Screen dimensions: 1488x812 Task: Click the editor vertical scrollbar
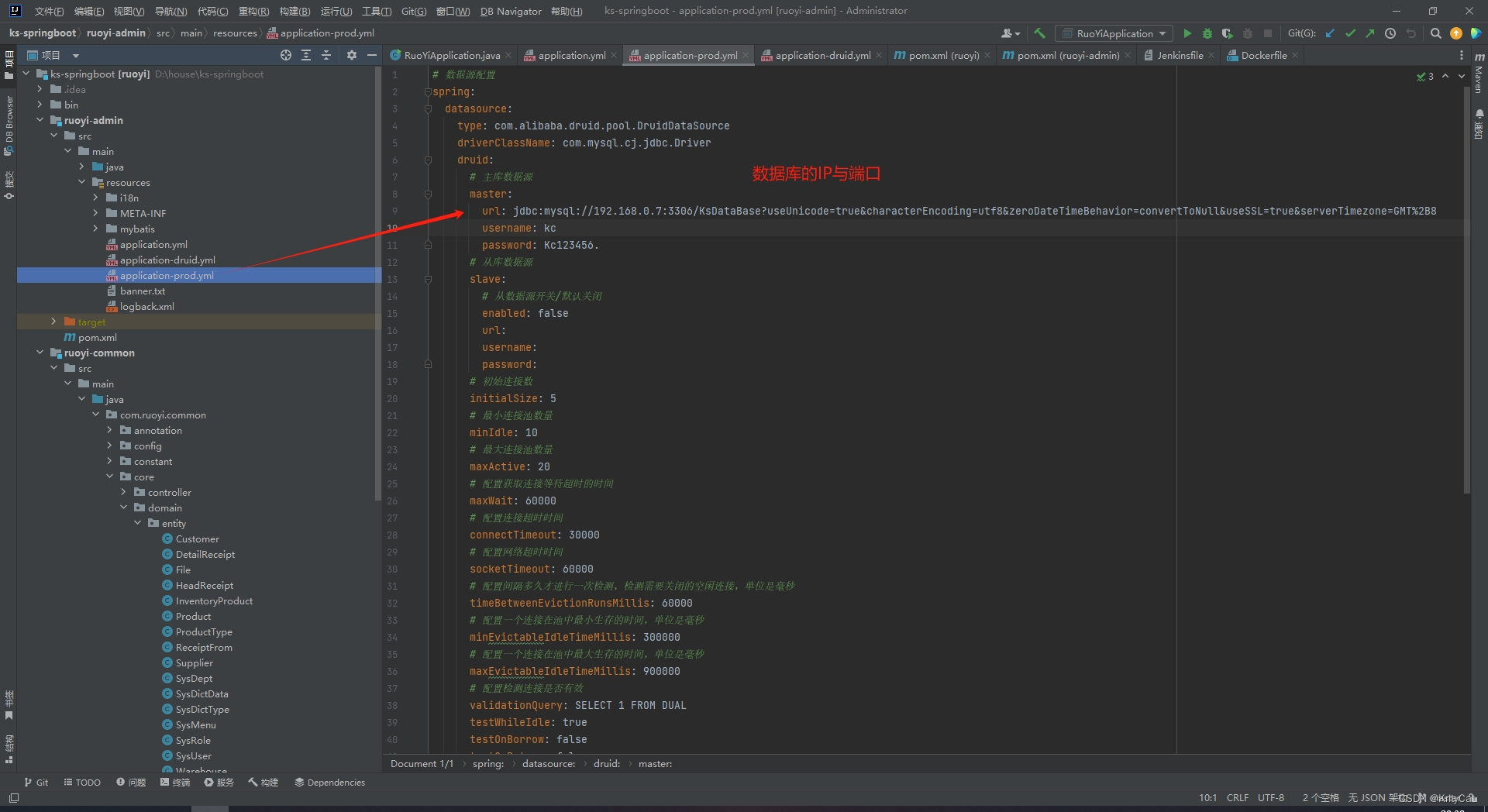(1466, 288)
